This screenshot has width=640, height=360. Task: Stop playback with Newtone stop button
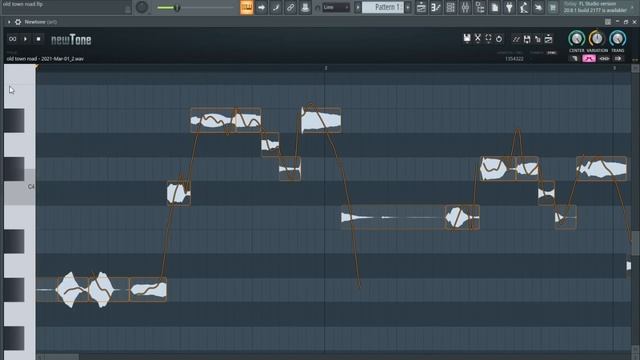(x=38, y=39)
